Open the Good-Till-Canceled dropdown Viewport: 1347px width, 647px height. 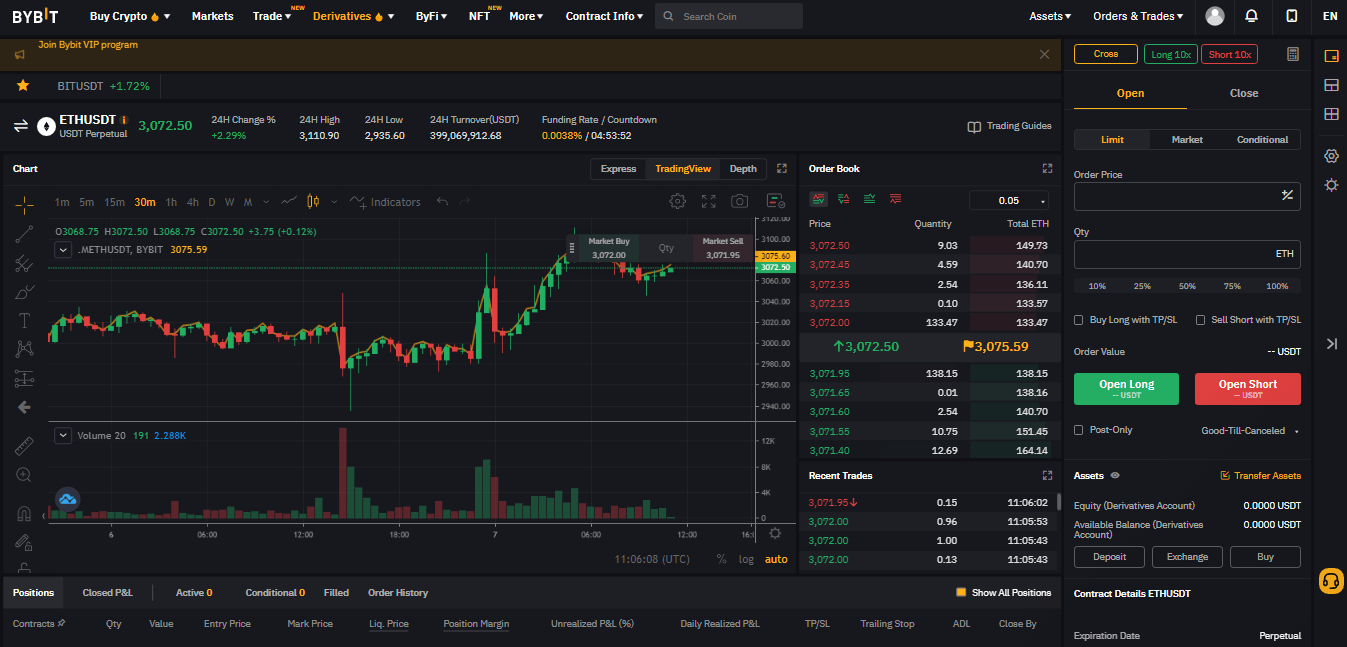1249,431
